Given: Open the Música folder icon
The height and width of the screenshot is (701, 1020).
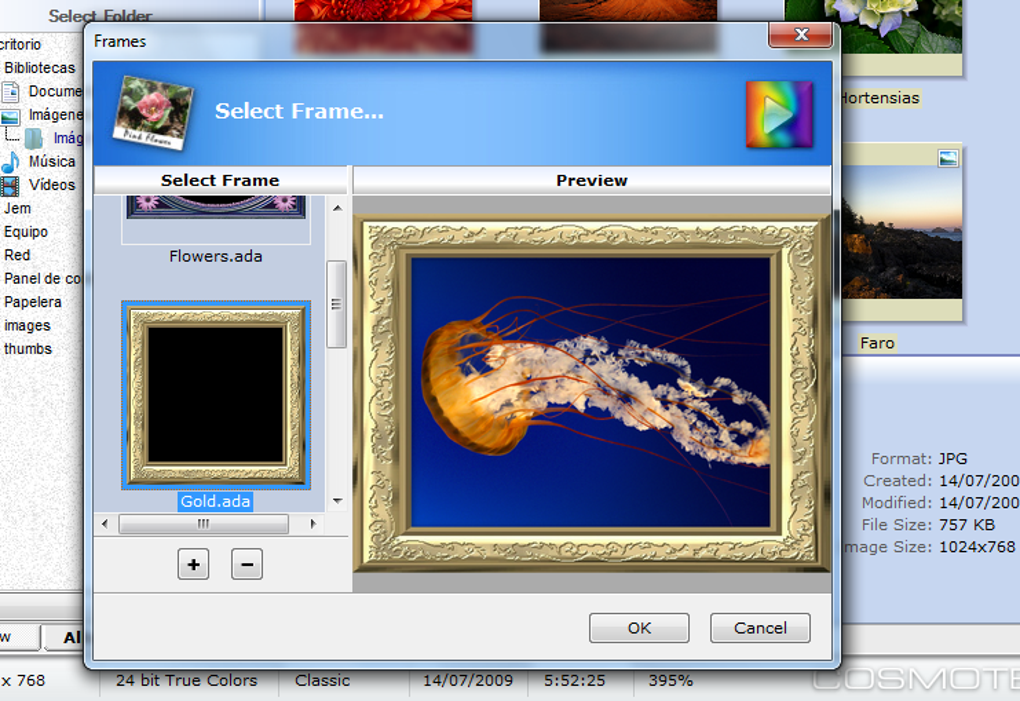Looking at the screenshot, I should pyautogui.click(x=10, y=162).
